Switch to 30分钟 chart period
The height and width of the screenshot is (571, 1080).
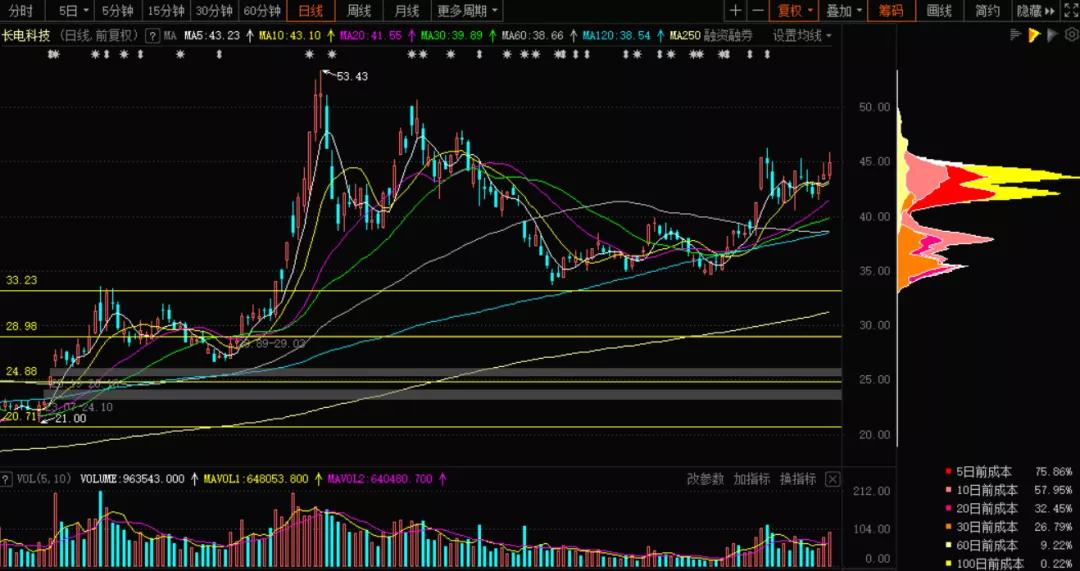[x=214, y=10]
